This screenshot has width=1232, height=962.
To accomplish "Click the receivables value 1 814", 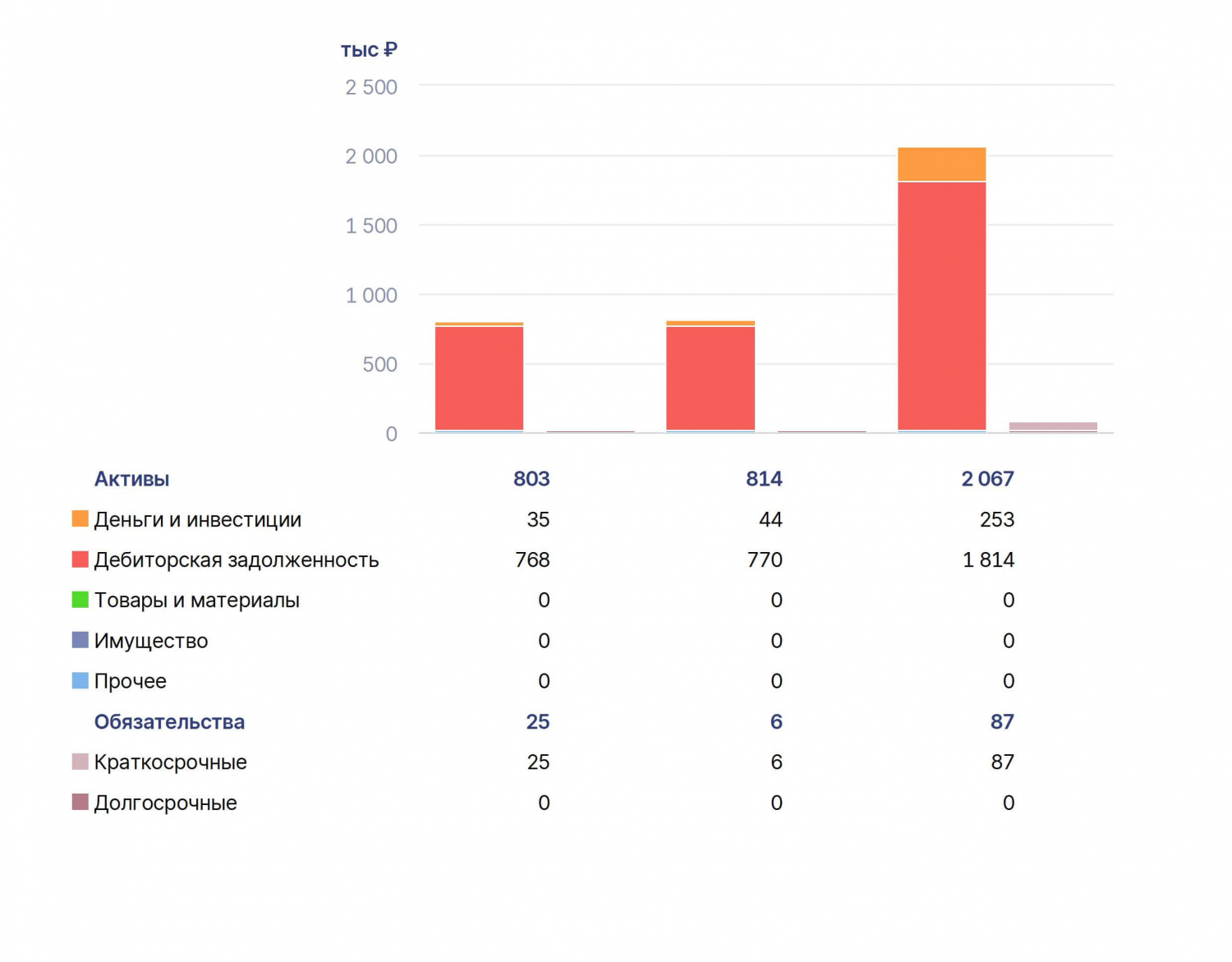I will click(x=989, y=559).
